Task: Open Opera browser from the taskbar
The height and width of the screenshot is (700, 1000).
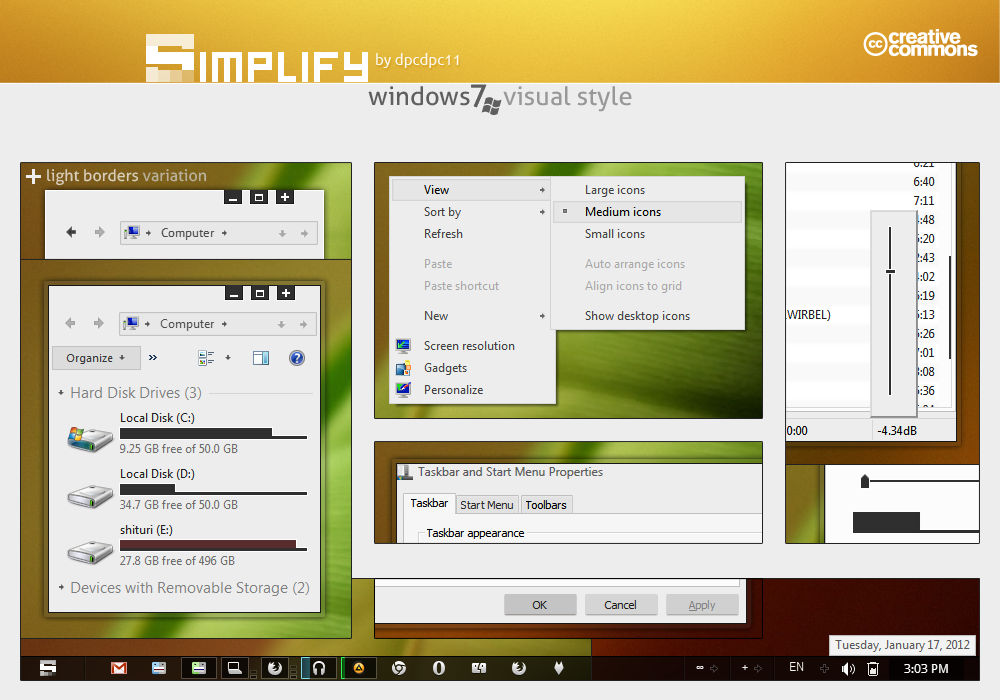Action: coord(439,667)
